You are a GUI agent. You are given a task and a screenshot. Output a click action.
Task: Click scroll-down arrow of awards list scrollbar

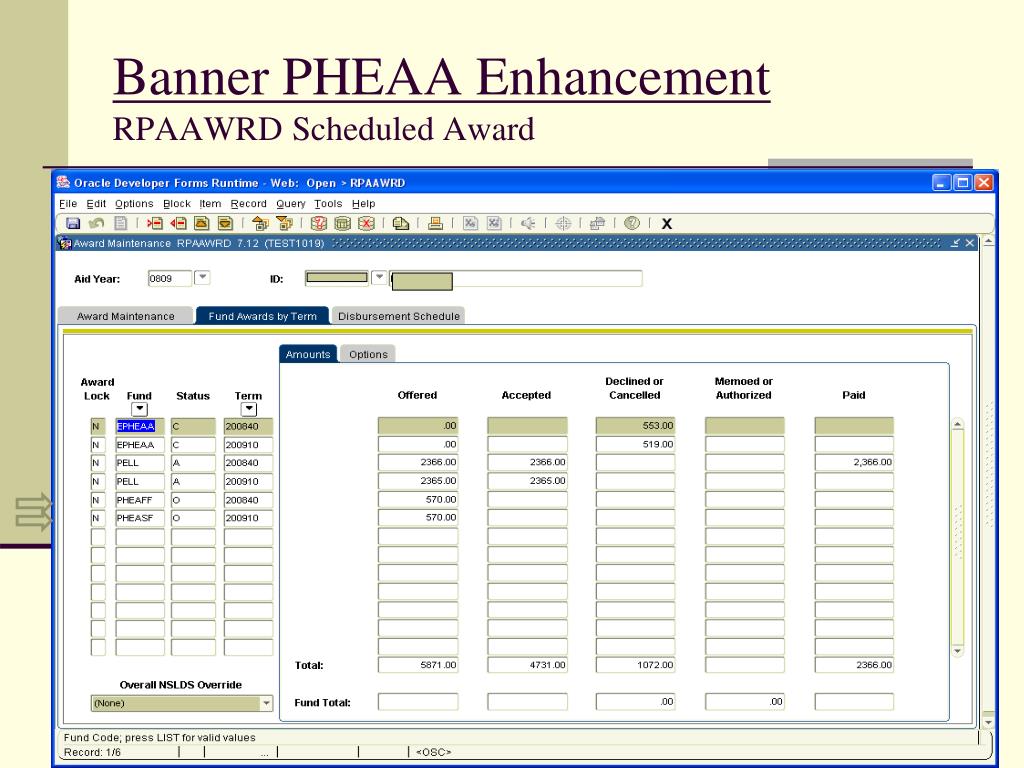click(x=957, y=651)
